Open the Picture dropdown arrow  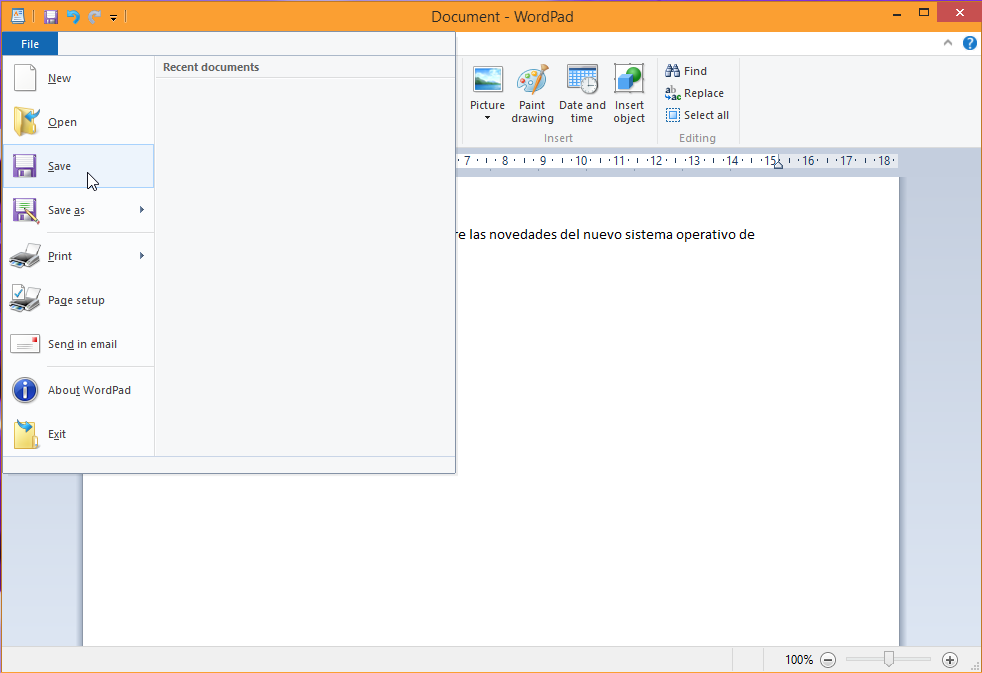click(x=487, y=118)
